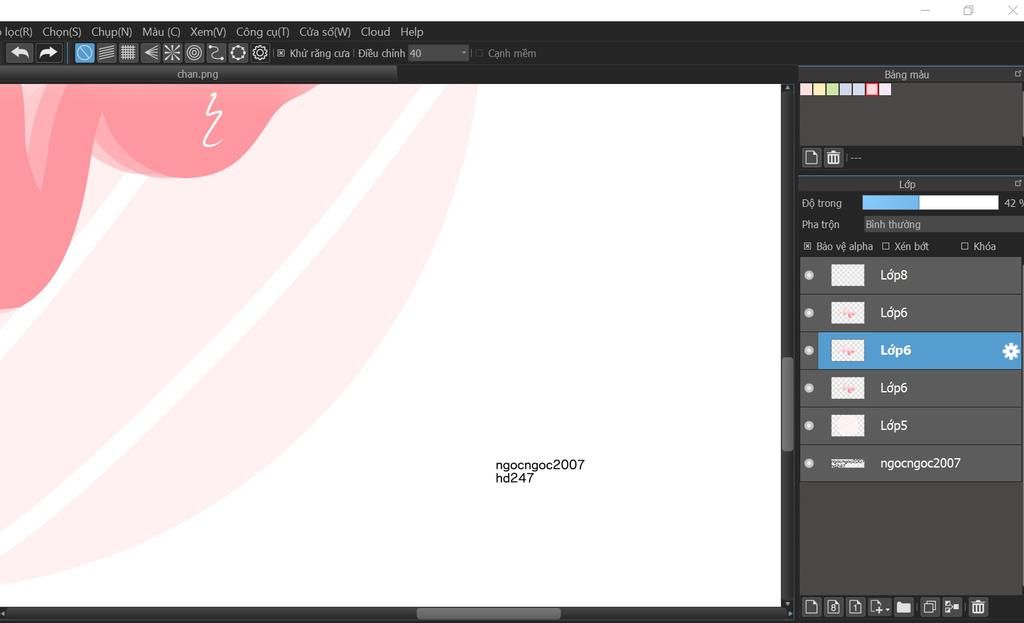1024x623 pixels.
Task: Select the dotted circle snap icon
Action: coord(238,53)
